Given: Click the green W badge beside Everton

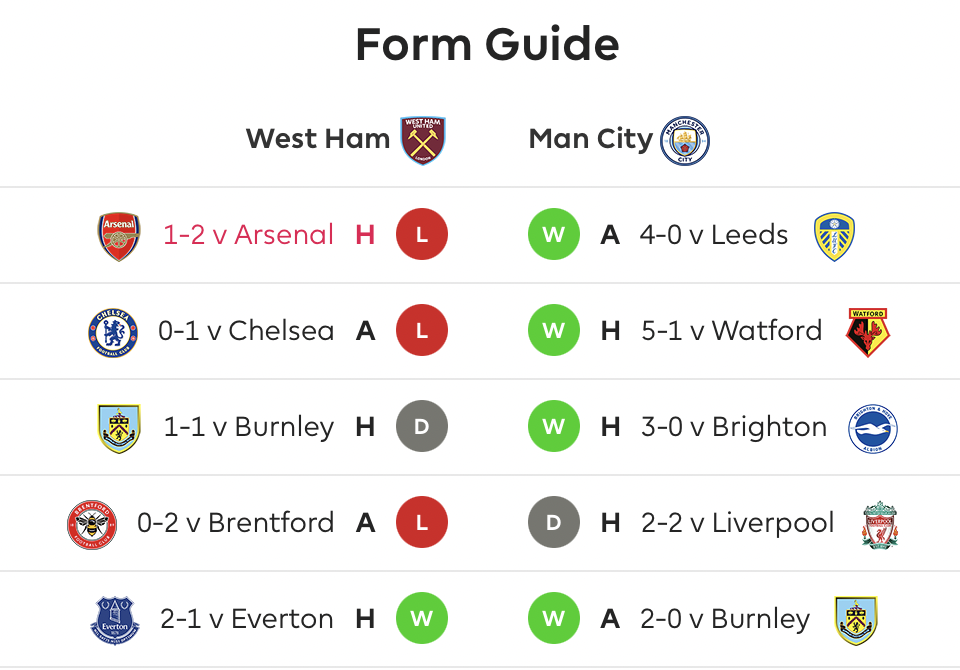Looking at the screenshot, I should pyautogui.click(x=421, y=620).
